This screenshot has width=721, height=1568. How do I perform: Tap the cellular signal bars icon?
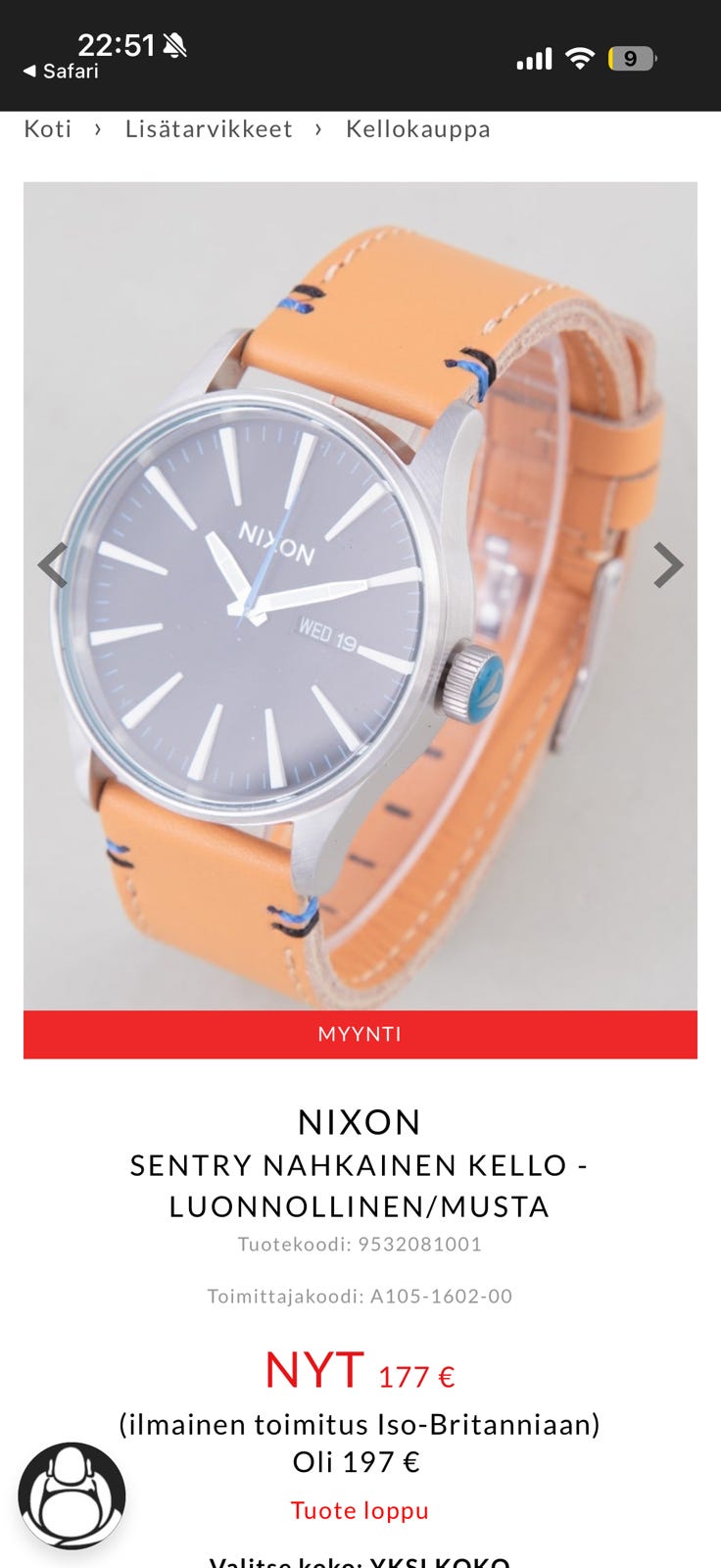[534, 60]
